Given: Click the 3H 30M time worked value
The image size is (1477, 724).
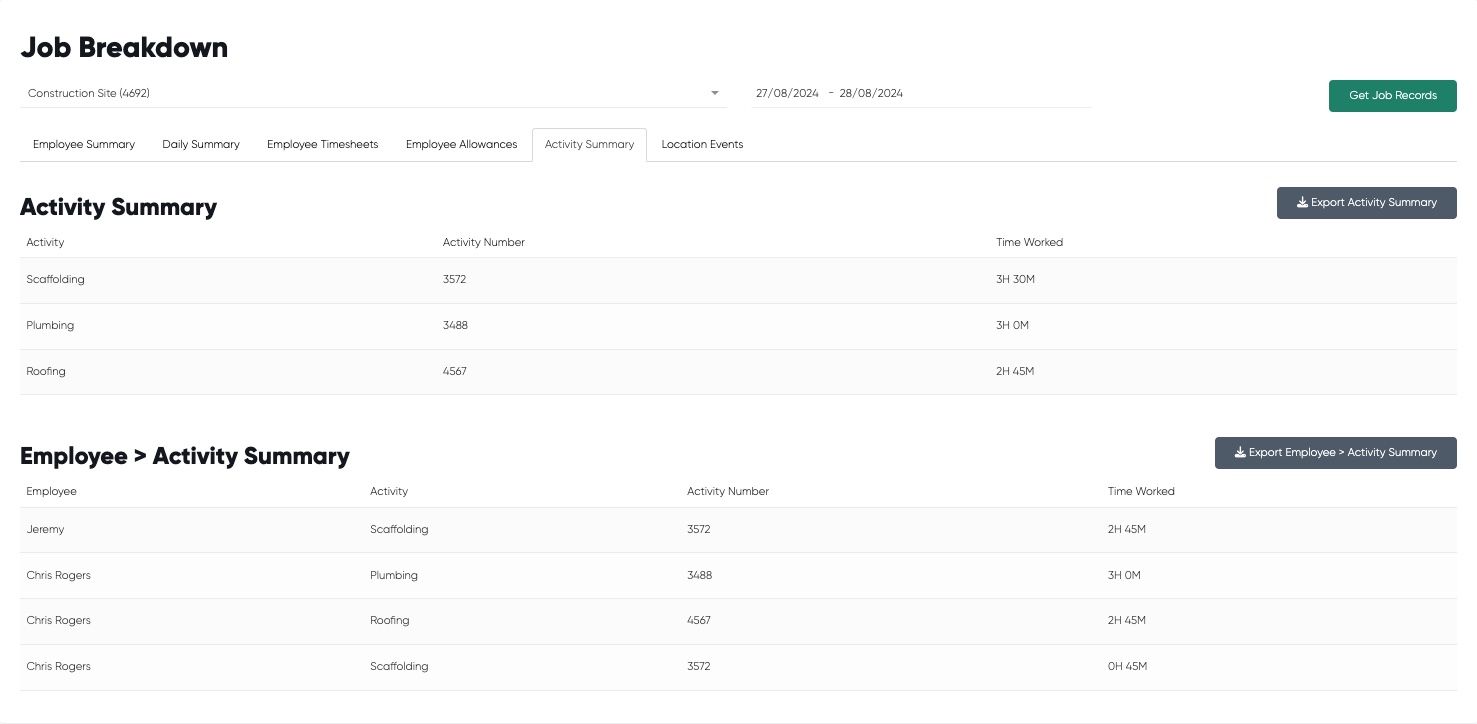Looking at the screenshot, I should tap(1015, 280).
